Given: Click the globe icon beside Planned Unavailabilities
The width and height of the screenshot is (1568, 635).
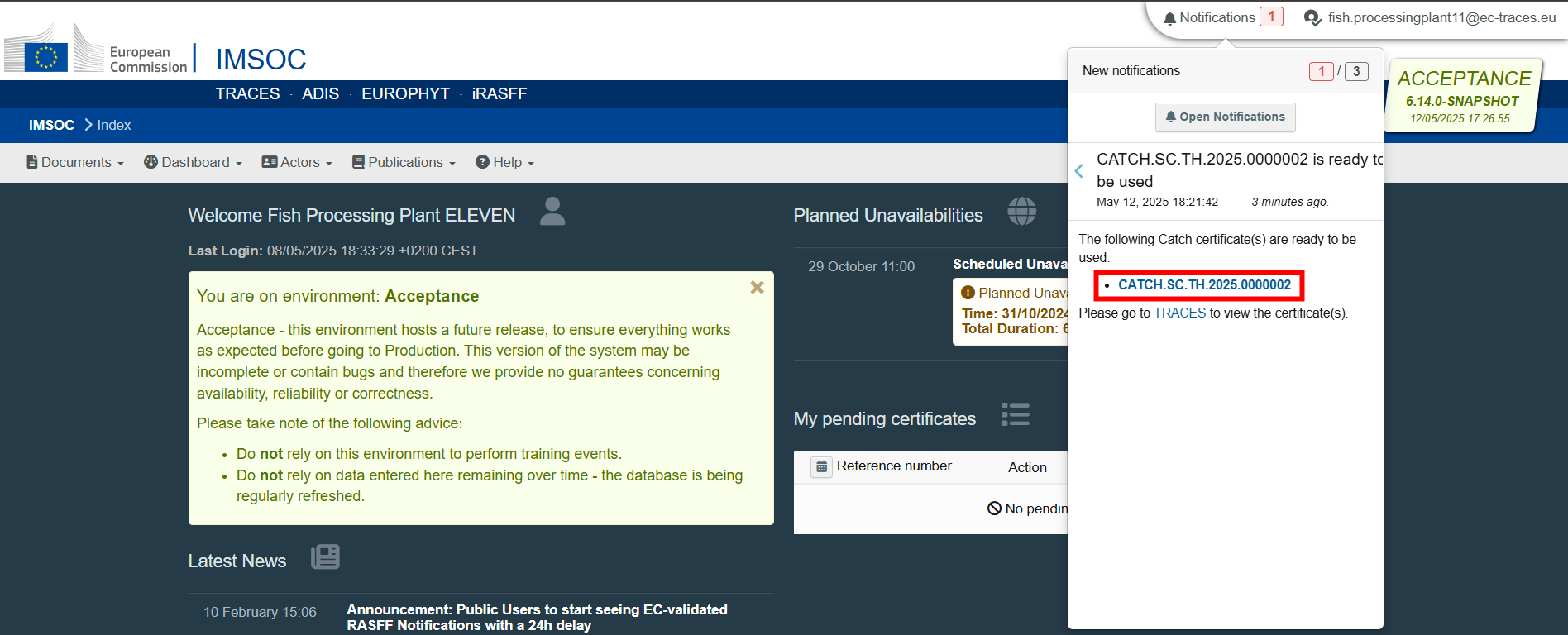Looking at the screenshot, I should [x=1021, y=212].
